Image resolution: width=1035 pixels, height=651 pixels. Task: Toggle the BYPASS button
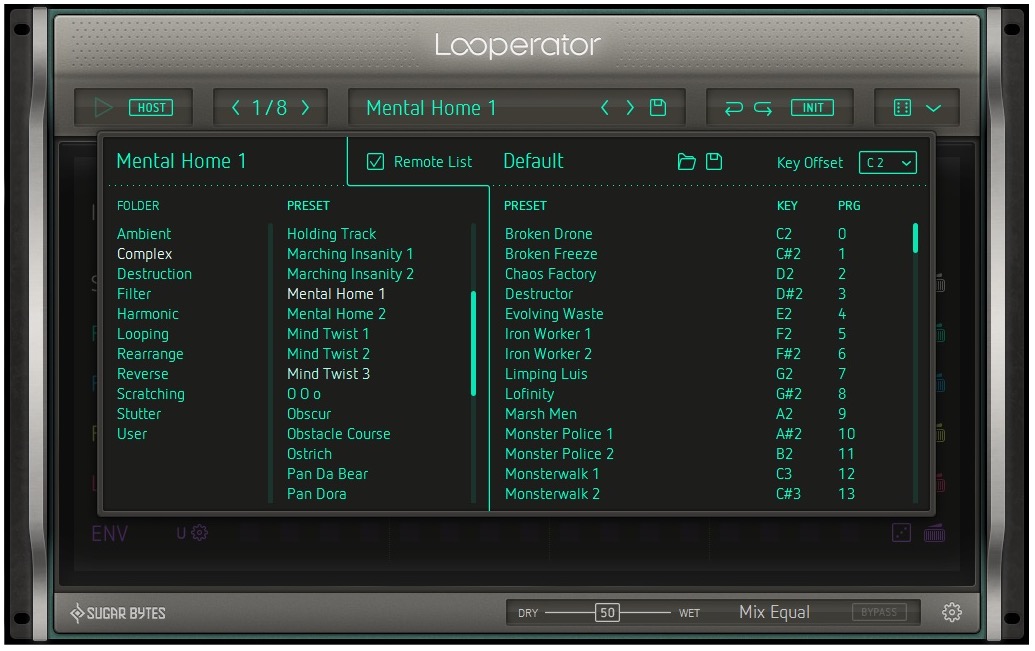tap(879, 612)
